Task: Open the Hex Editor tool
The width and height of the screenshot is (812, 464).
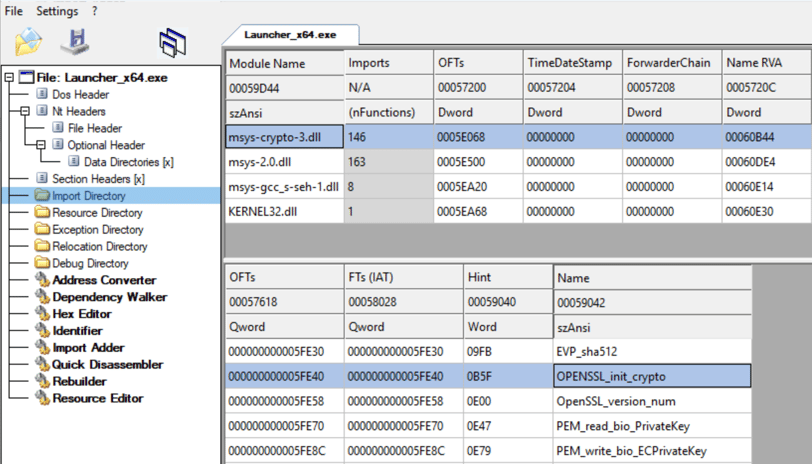Action: 82,314
